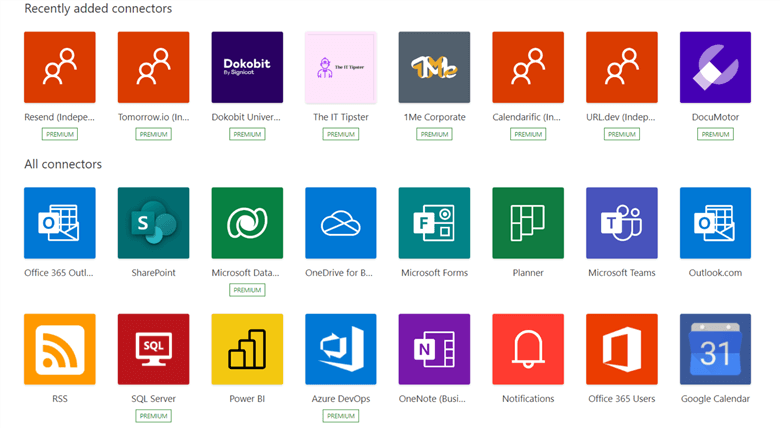Click the Premium badge under The IT Tipster
Image resolution: width=780 pixels, height=428 pixels.
tap(341, 134)
